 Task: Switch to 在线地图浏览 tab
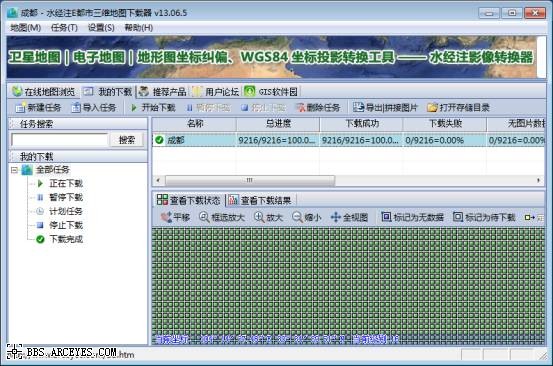tap(44, 92)
